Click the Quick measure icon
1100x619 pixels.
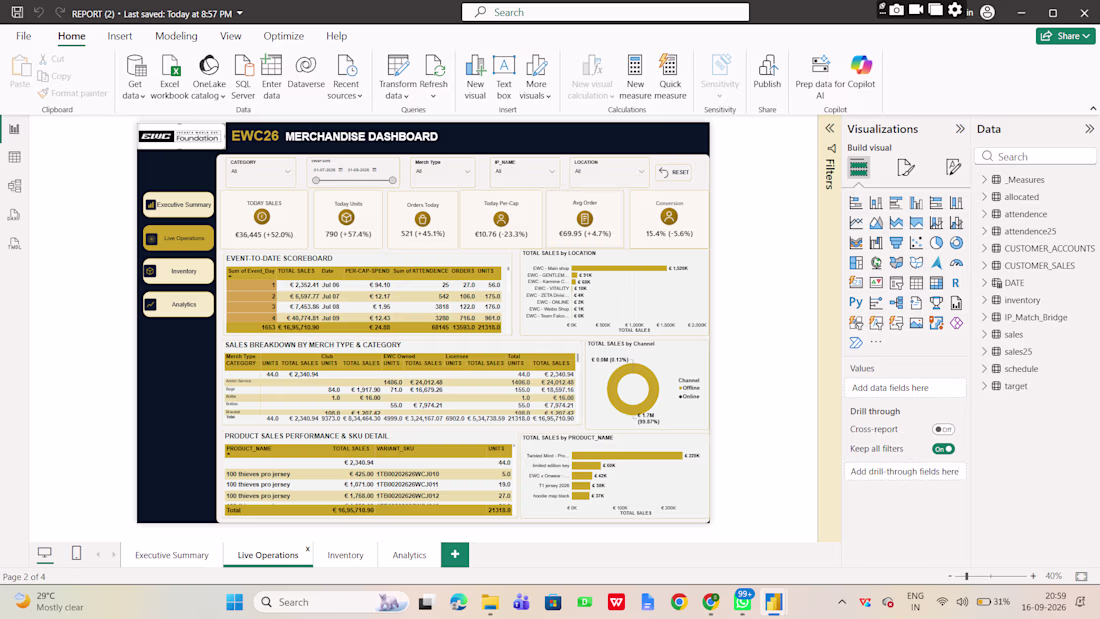coord(669,66)
